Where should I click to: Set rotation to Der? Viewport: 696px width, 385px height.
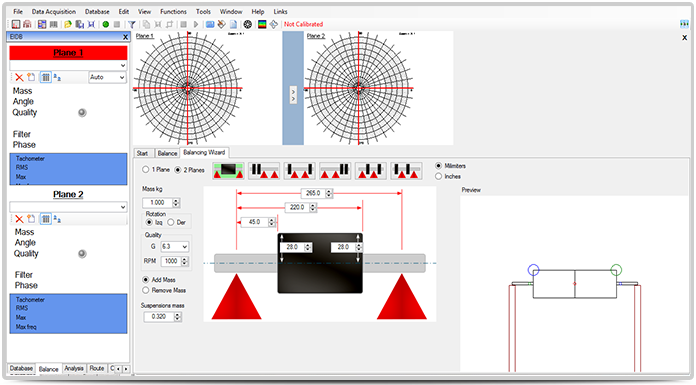click(171, 222)
